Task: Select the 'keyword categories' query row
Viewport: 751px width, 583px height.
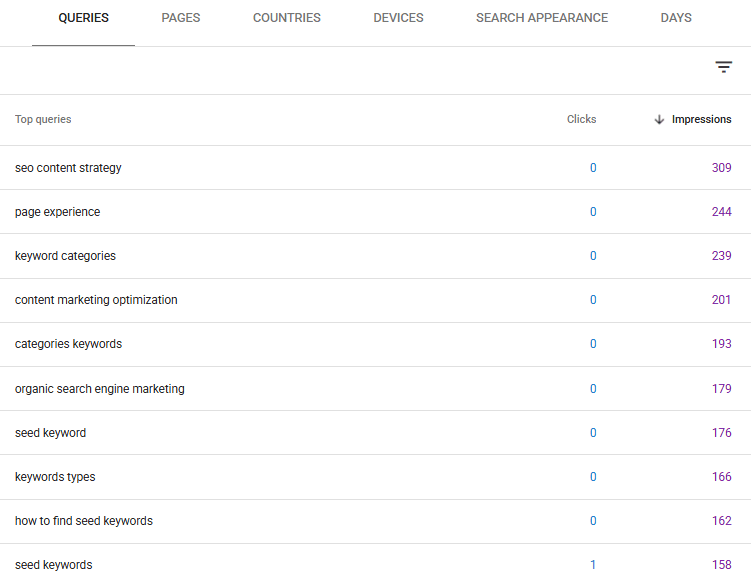Action: pyautogui.click(x=376, y=256)
